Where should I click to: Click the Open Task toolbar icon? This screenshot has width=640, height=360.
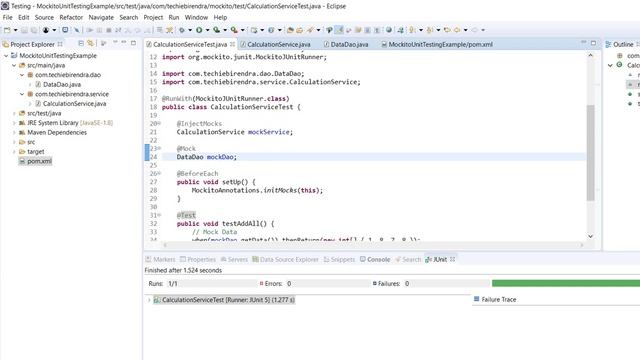[300, 30]
